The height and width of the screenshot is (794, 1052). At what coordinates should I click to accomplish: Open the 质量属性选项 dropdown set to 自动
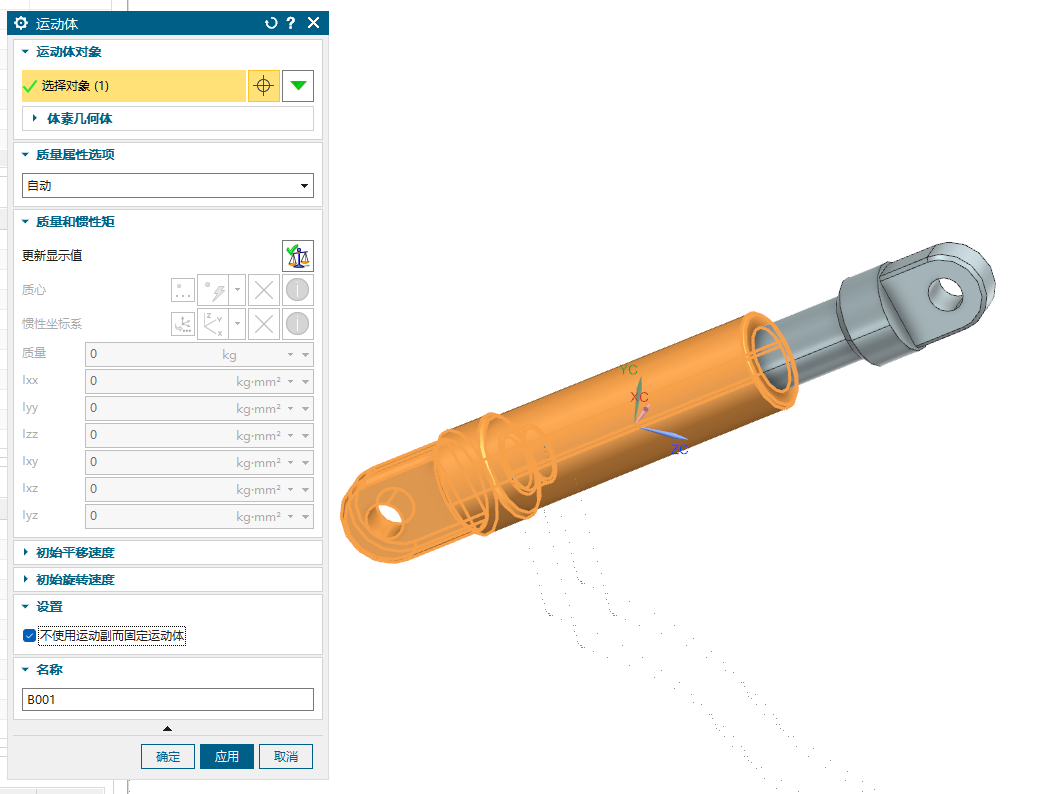tap(167, 186)
